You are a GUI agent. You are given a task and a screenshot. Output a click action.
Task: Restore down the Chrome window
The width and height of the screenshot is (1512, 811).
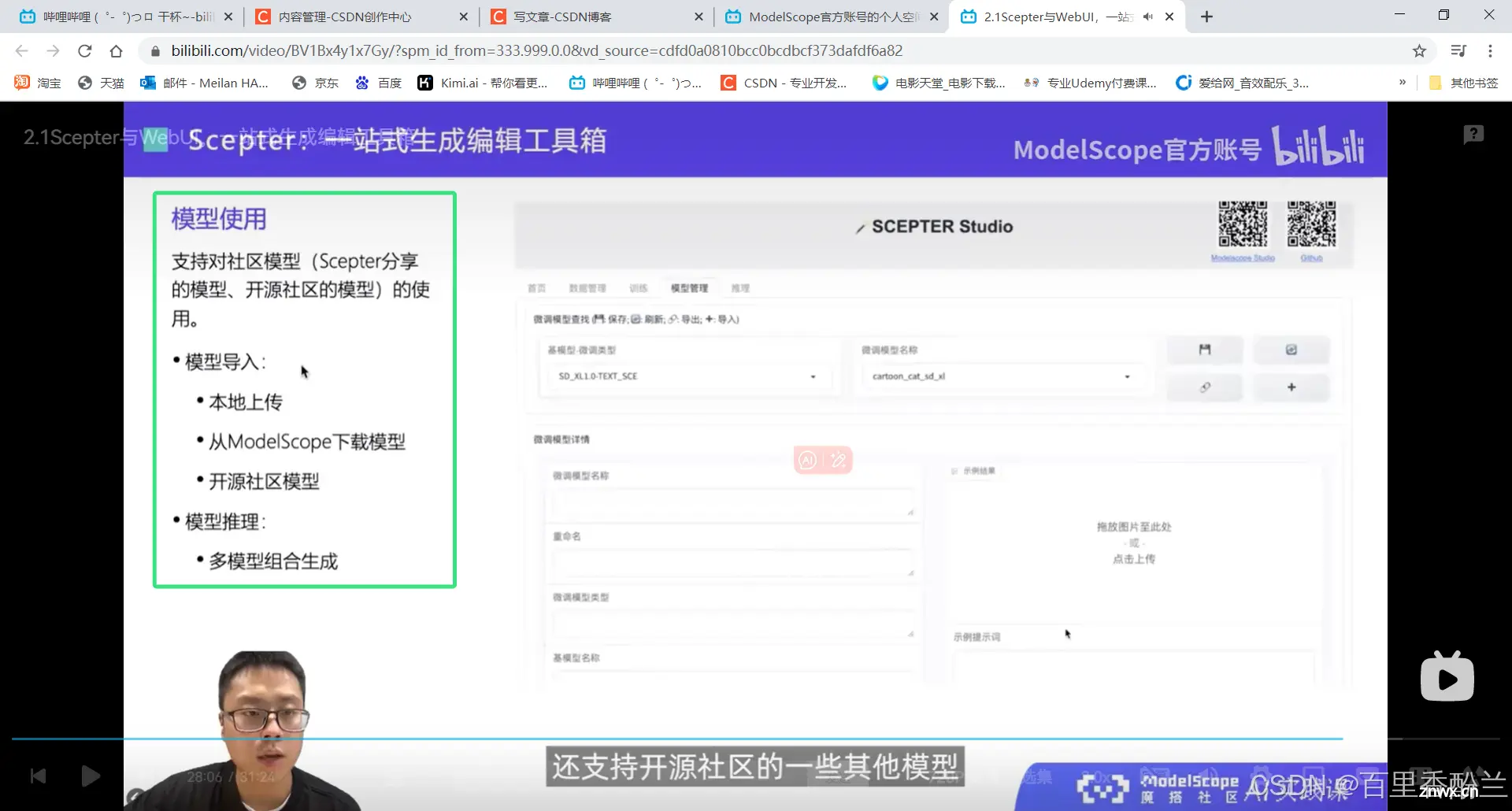[x=1443, y=15]
